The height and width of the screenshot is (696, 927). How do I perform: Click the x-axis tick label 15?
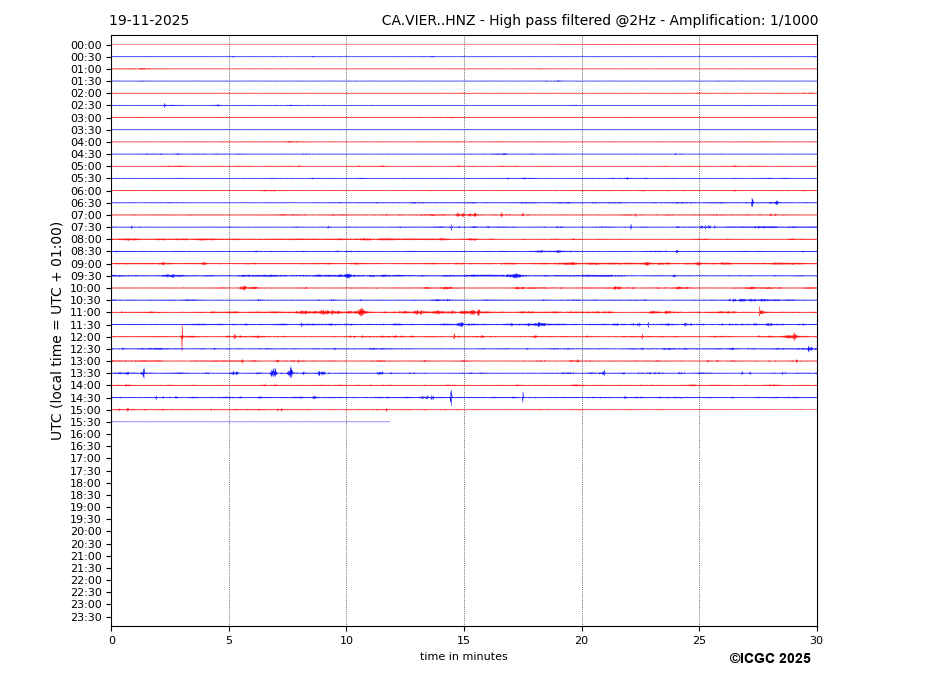tap(464, 640)
